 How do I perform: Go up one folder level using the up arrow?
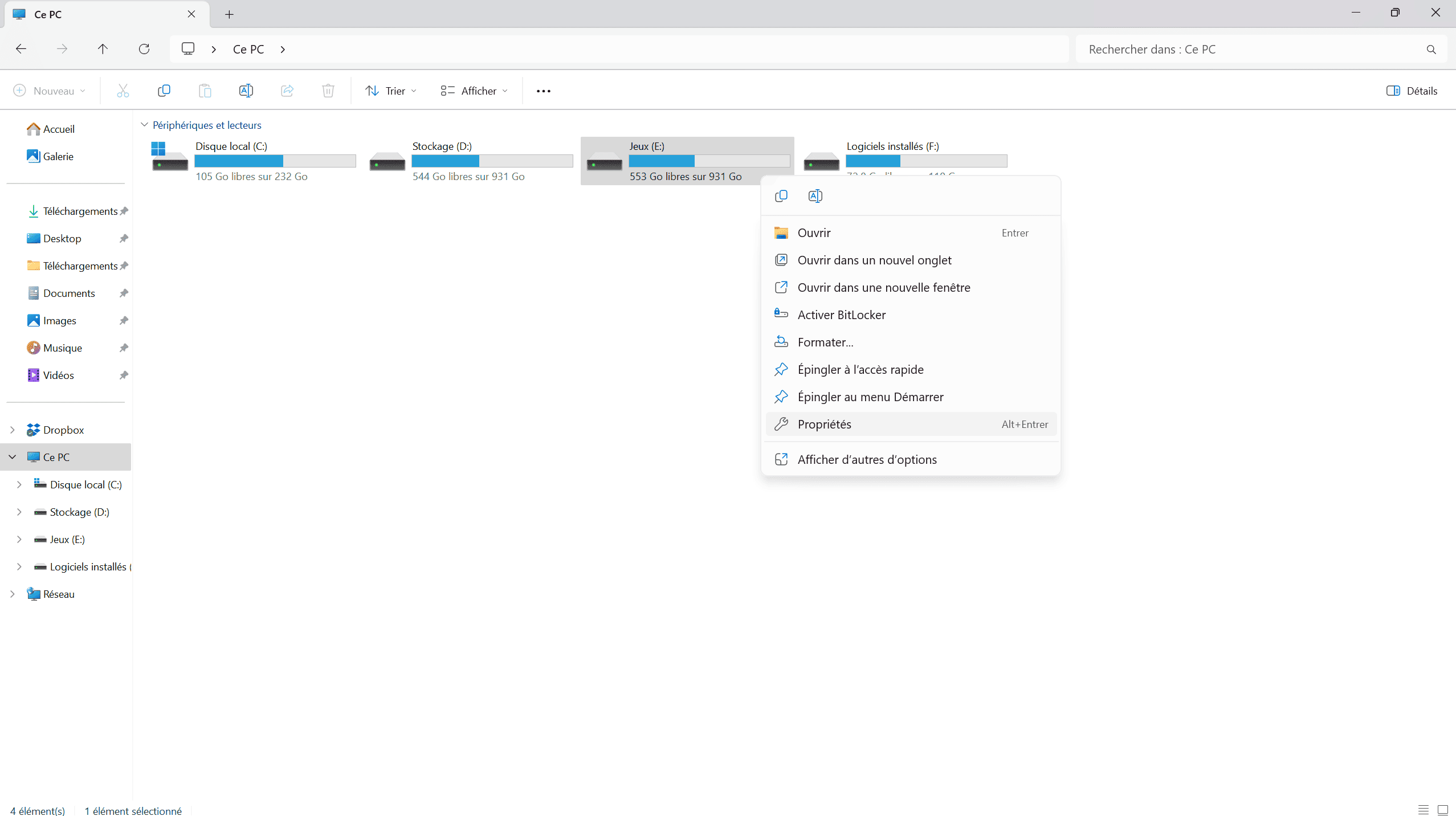pyautogui.click(x=103, y=49)
